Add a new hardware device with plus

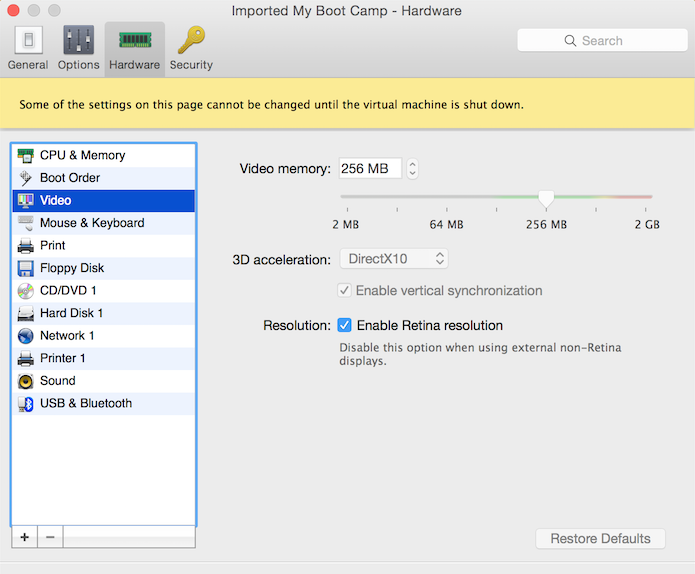coord(25,537)
